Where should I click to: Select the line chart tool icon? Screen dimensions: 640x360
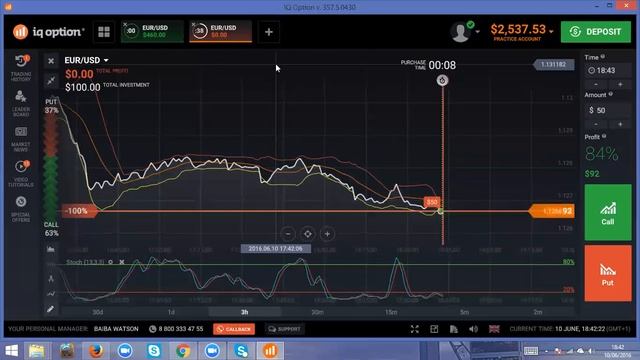pyautogui.click(x=51, y=294)
